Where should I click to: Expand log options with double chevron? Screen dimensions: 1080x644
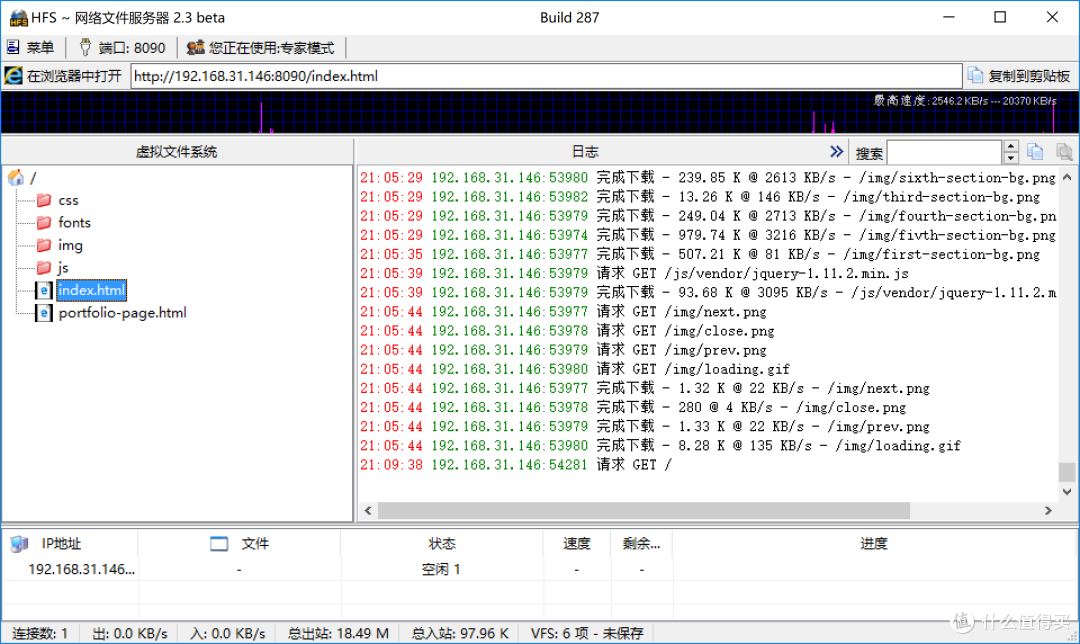point(836,152)
